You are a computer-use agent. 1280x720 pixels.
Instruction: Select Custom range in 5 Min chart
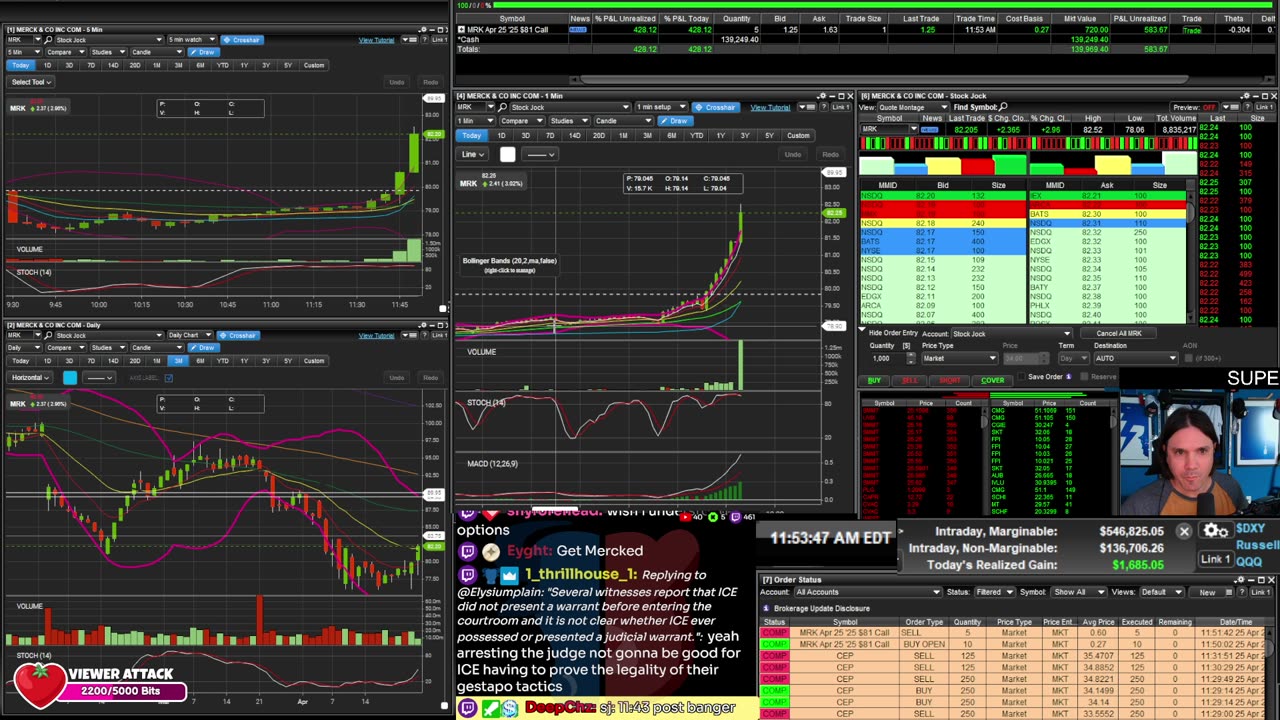[x=314, y=65]
